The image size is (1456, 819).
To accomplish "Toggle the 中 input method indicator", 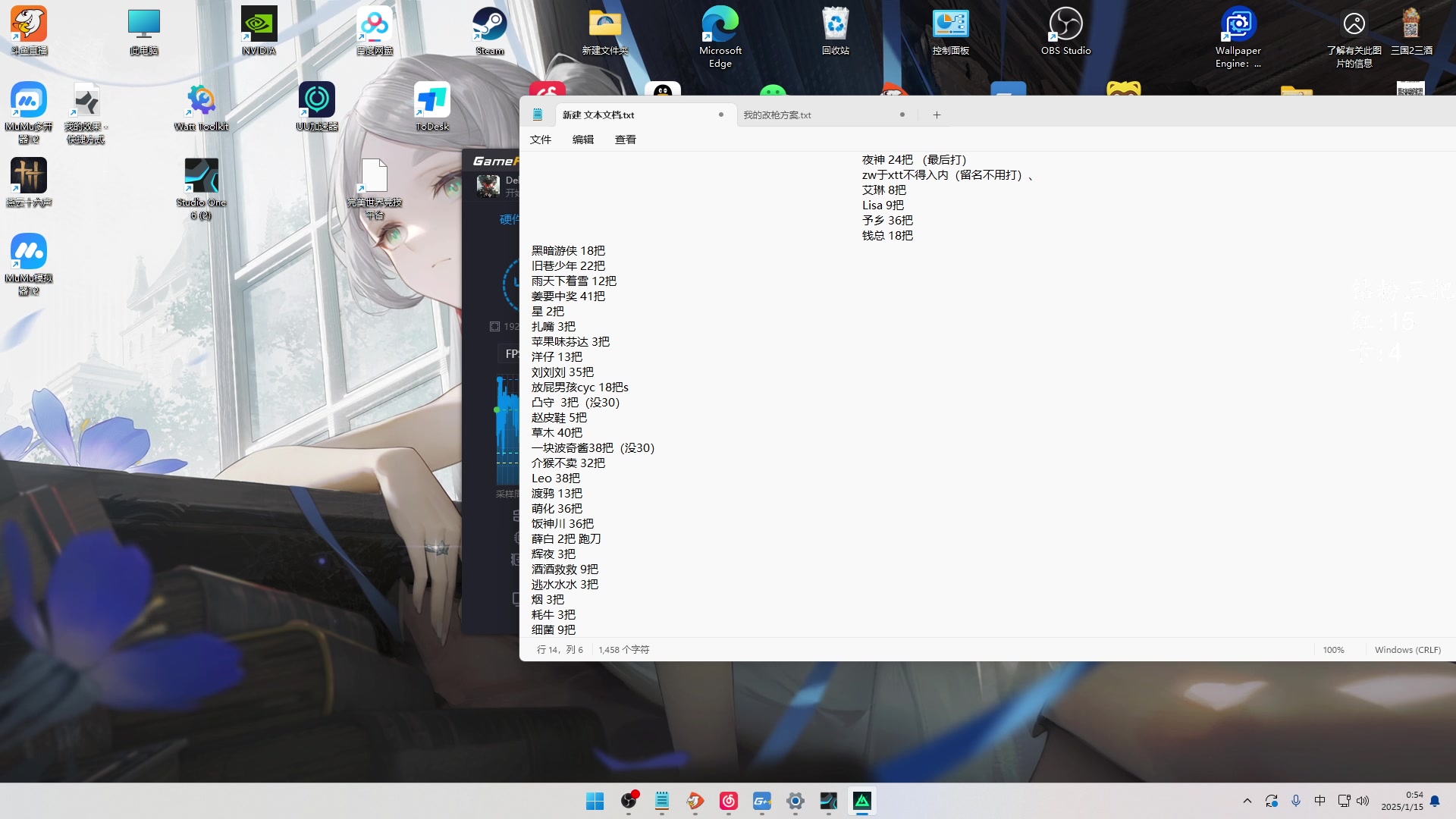I will tap(1319, 801).
